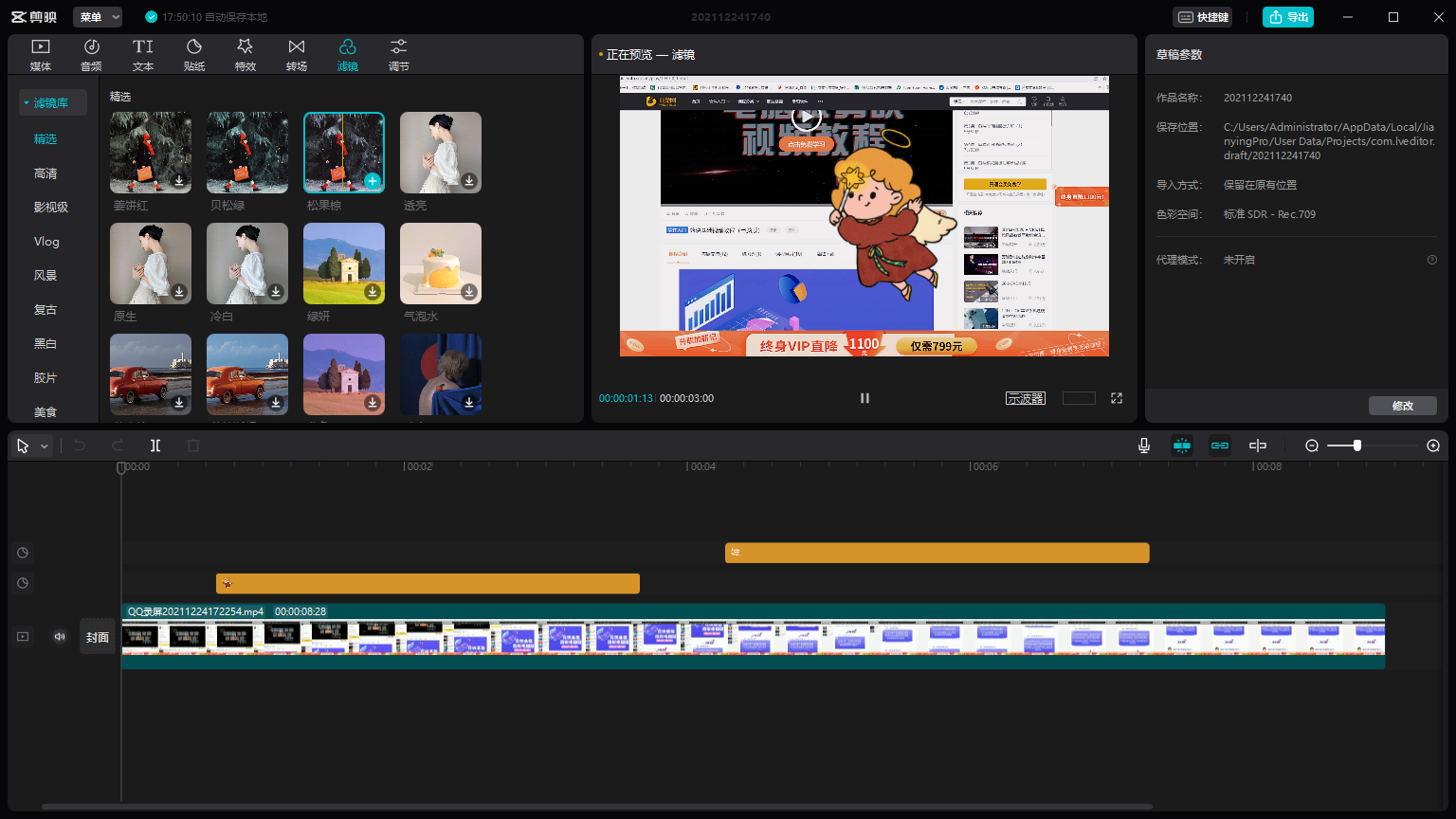This screenshot has width=1456, height=819.
Task: Click the redo arrow icon
Action: (x=118, y=446)
